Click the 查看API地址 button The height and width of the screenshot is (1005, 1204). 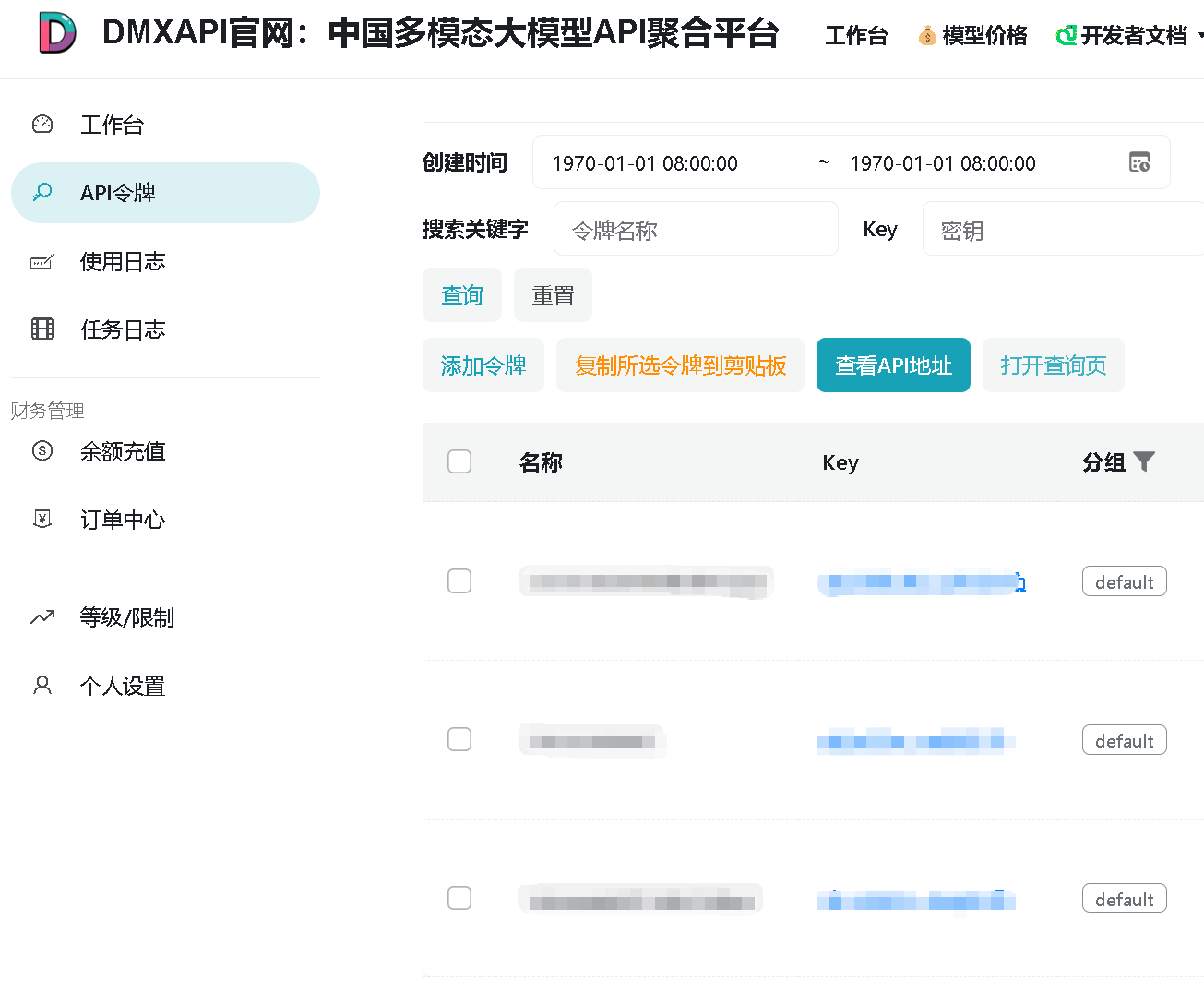pos(893,365)
